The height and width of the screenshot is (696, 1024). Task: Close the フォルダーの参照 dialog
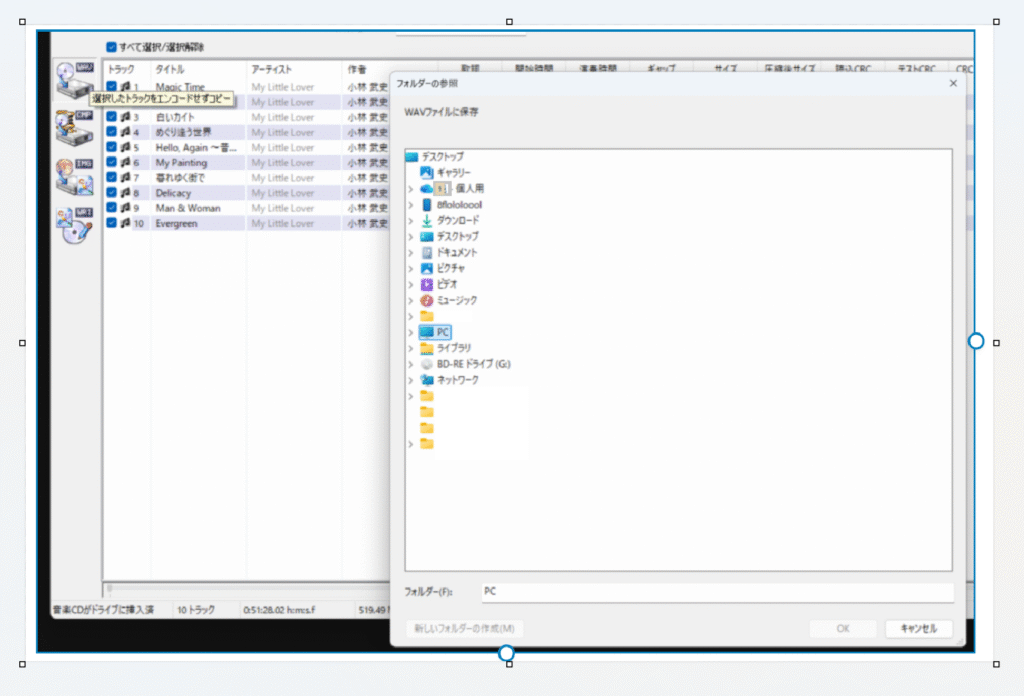click(x=952, y=84)
